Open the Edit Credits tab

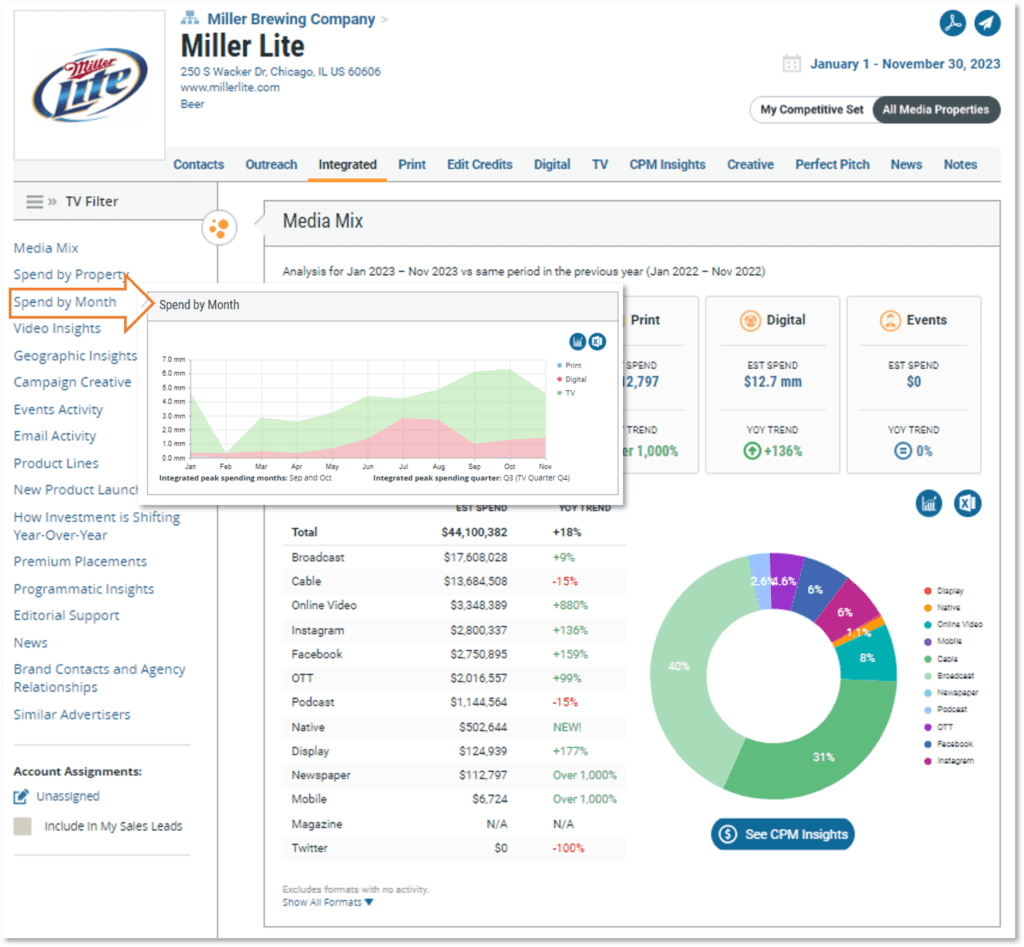tap(479, 165)
